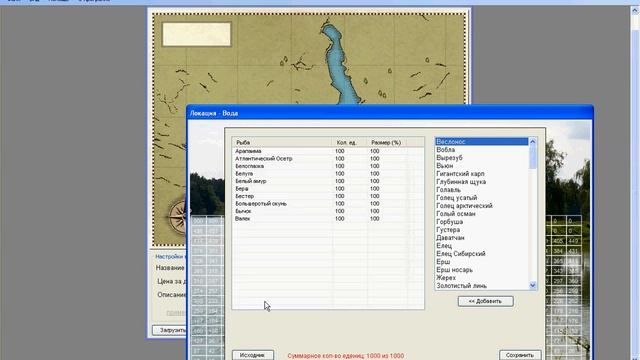Select 'Золотистый линь' in the fish list
Image resolution: width=640 pixels, height=360 pixels.
482,286
